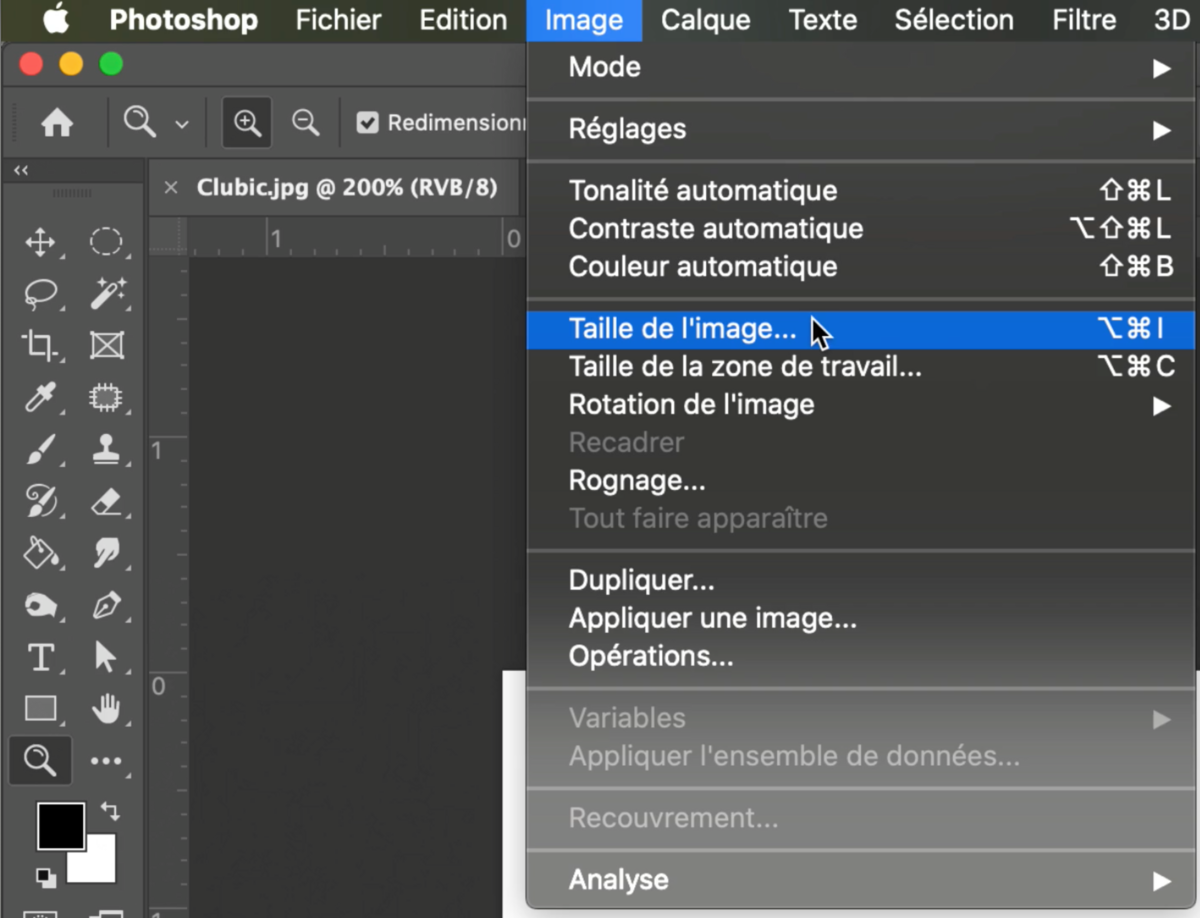Swap foreground and background colors
The width and height of the screenshot is (1200, 918).
tap(110, 812)
